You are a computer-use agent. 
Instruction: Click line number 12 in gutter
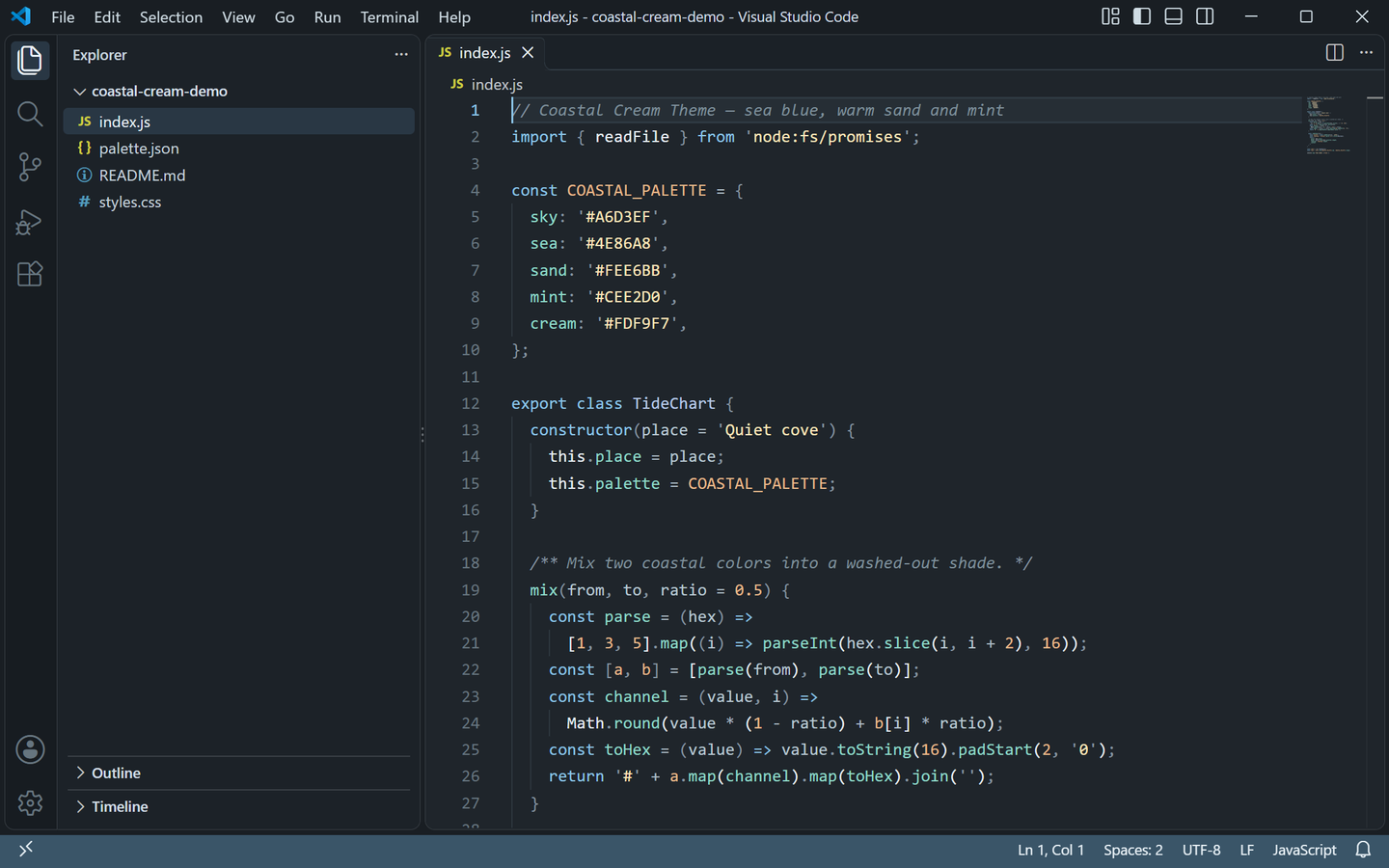tap(471, 403)
